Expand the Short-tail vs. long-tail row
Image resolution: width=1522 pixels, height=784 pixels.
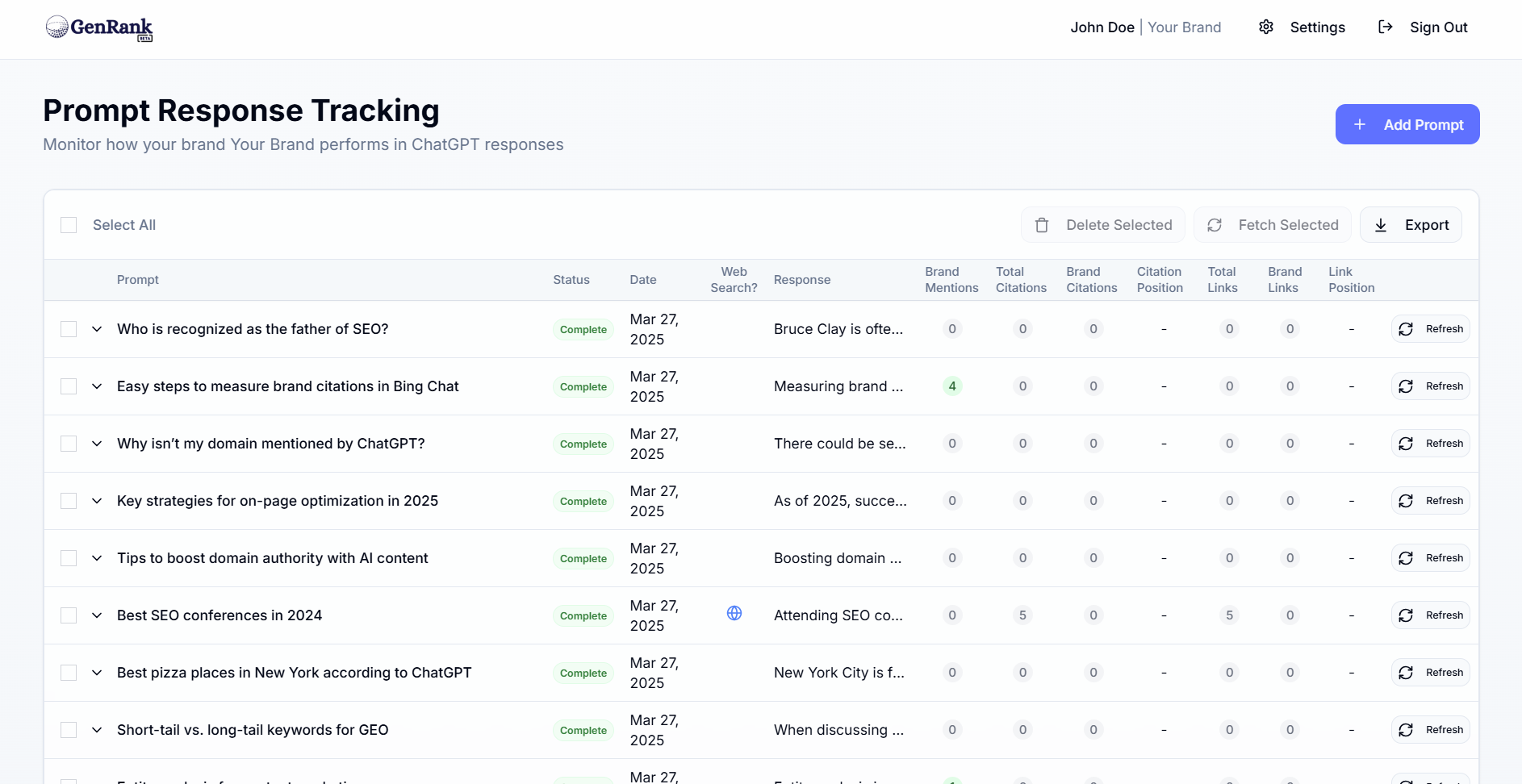tap(97, 730)
